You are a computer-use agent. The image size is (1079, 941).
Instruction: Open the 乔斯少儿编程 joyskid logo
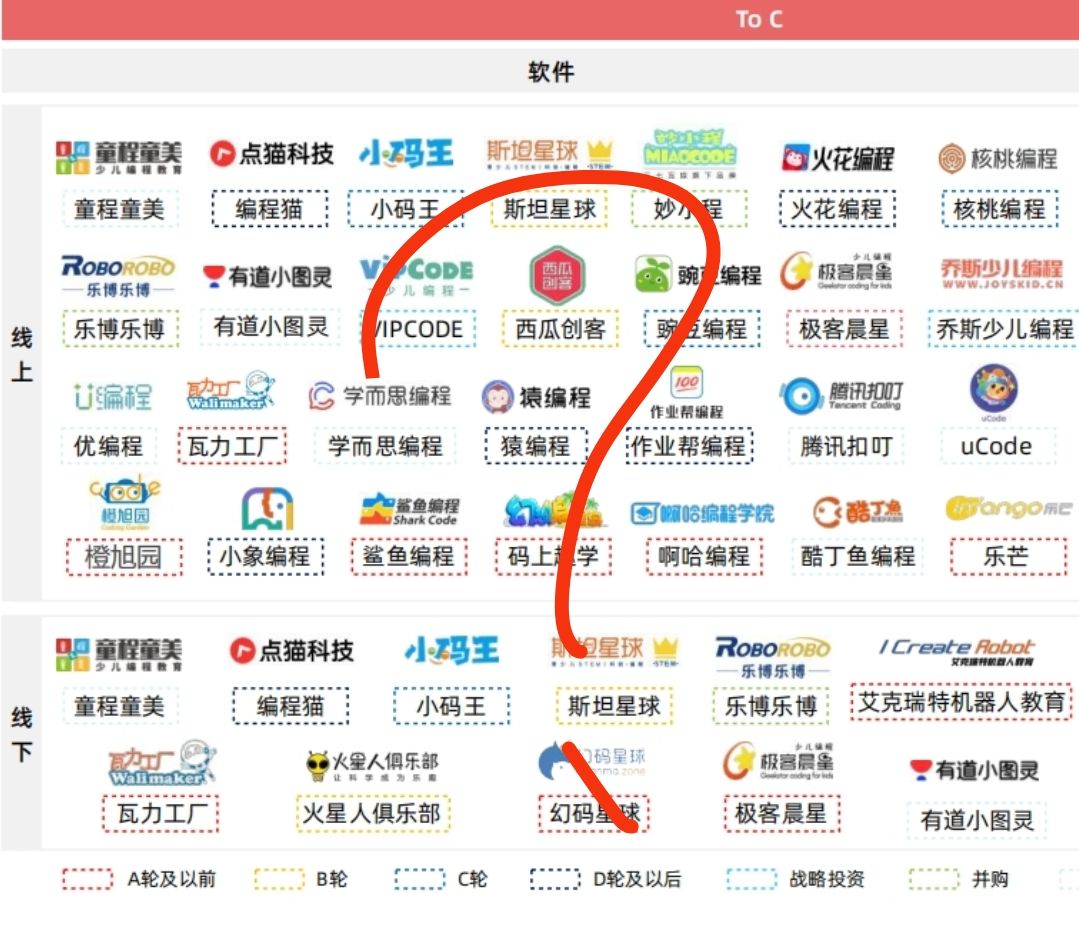click(x=1002, y=273)
